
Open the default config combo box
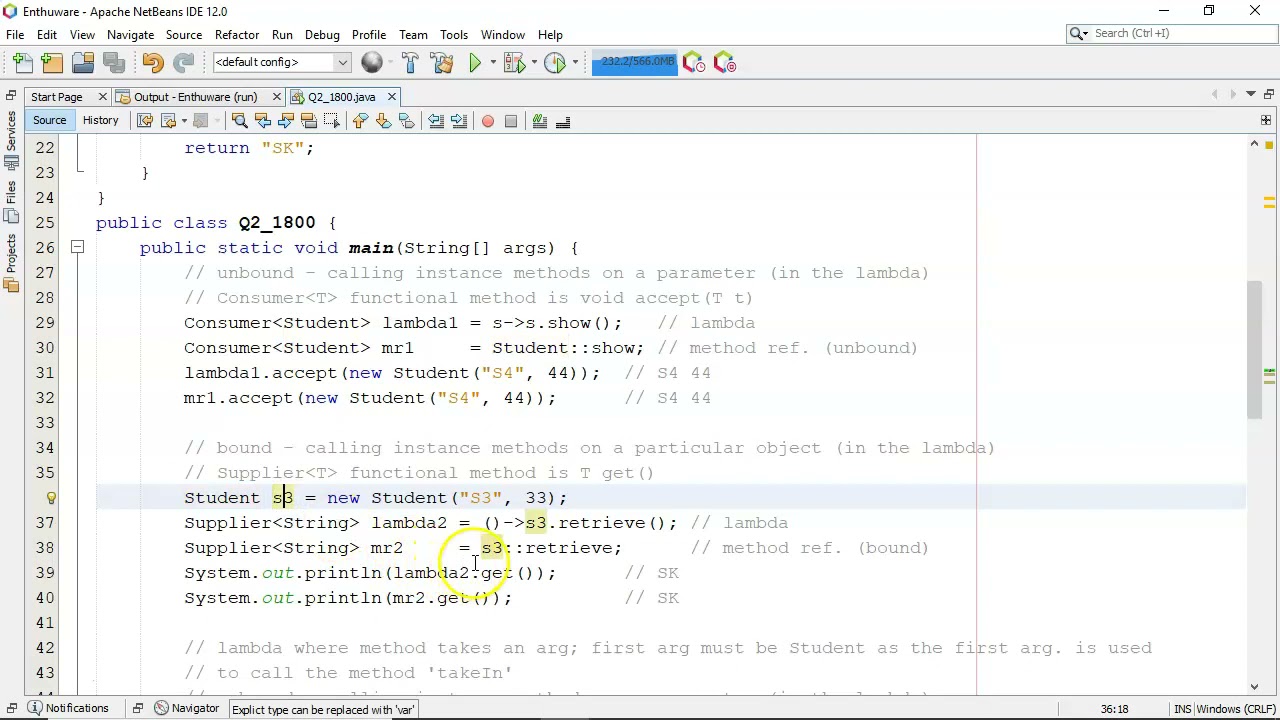[281, 62]
